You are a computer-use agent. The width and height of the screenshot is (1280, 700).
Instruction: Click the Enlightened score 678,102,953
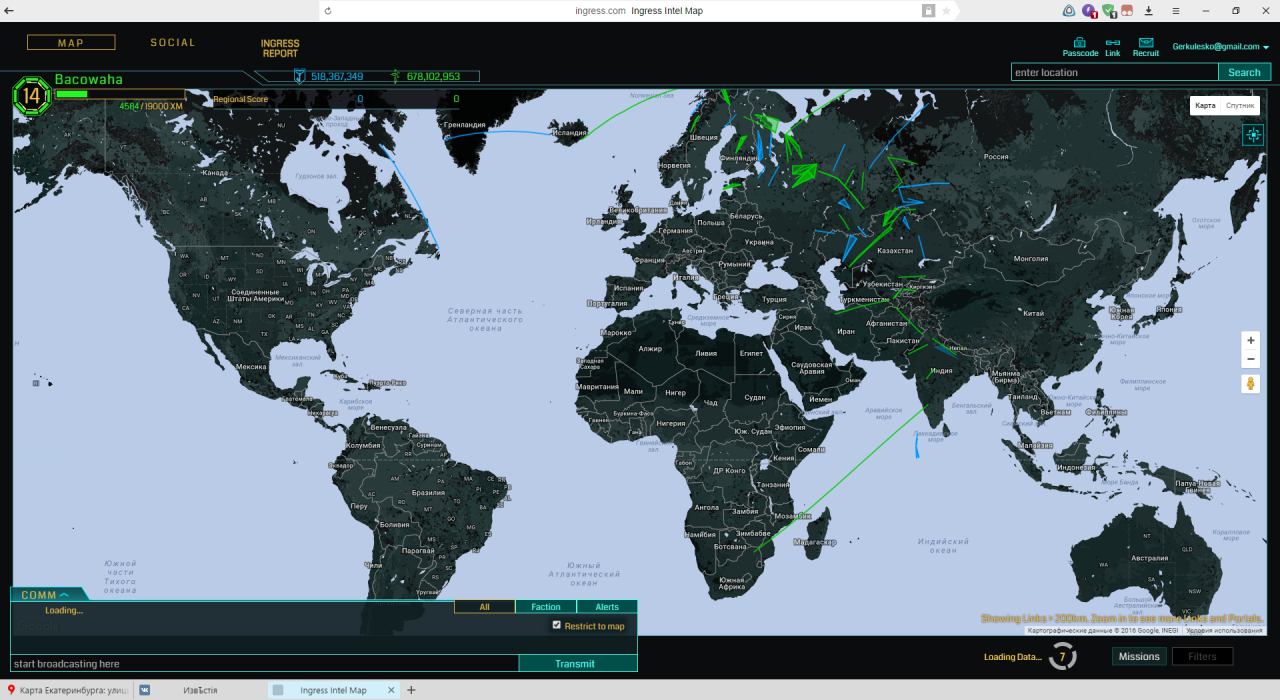433,76
